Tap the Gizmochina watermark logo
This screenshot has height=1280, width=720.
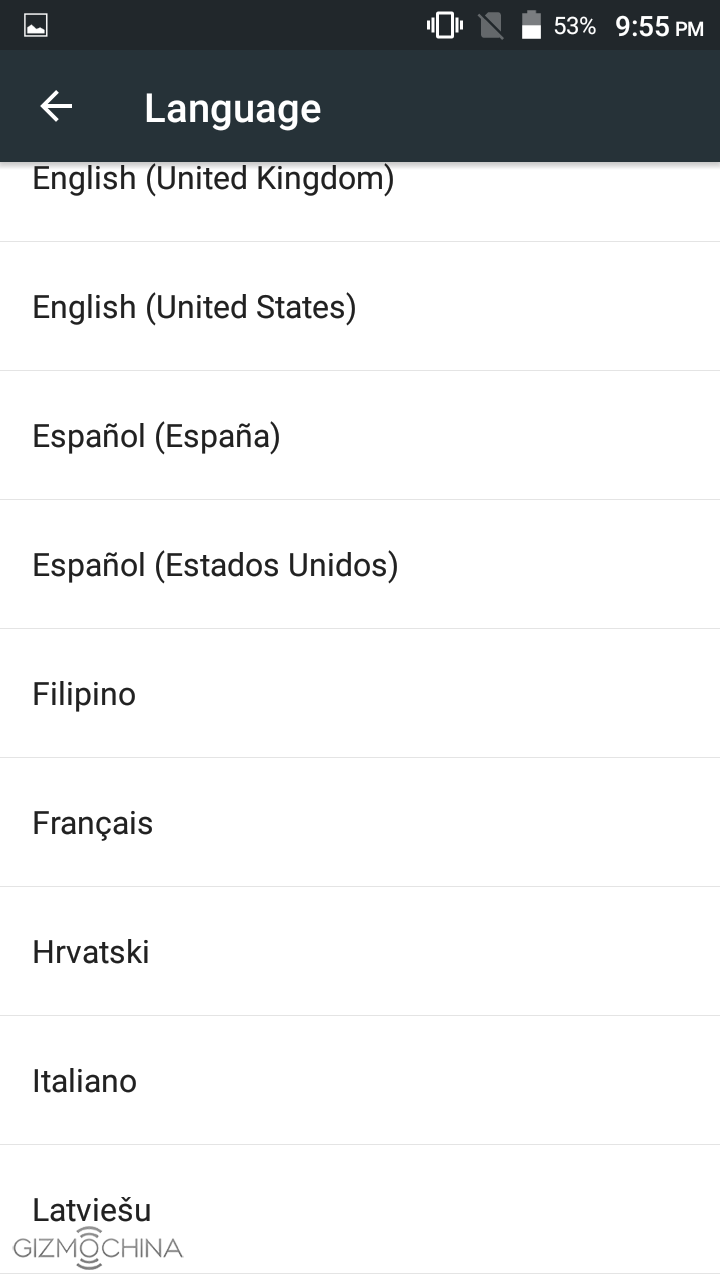[98, 1248]
